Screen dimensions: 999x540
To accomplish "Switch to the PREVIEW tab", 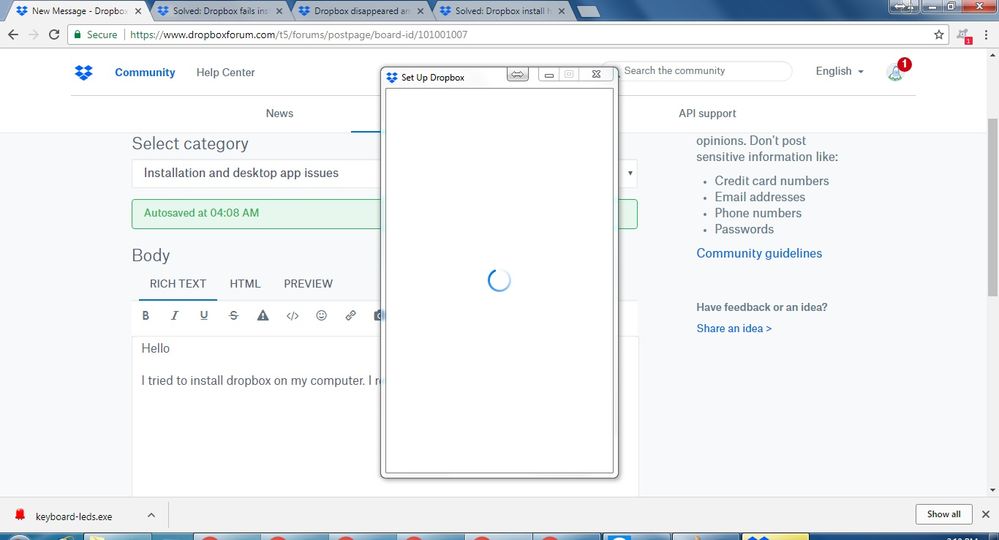I will coord(308,284).
